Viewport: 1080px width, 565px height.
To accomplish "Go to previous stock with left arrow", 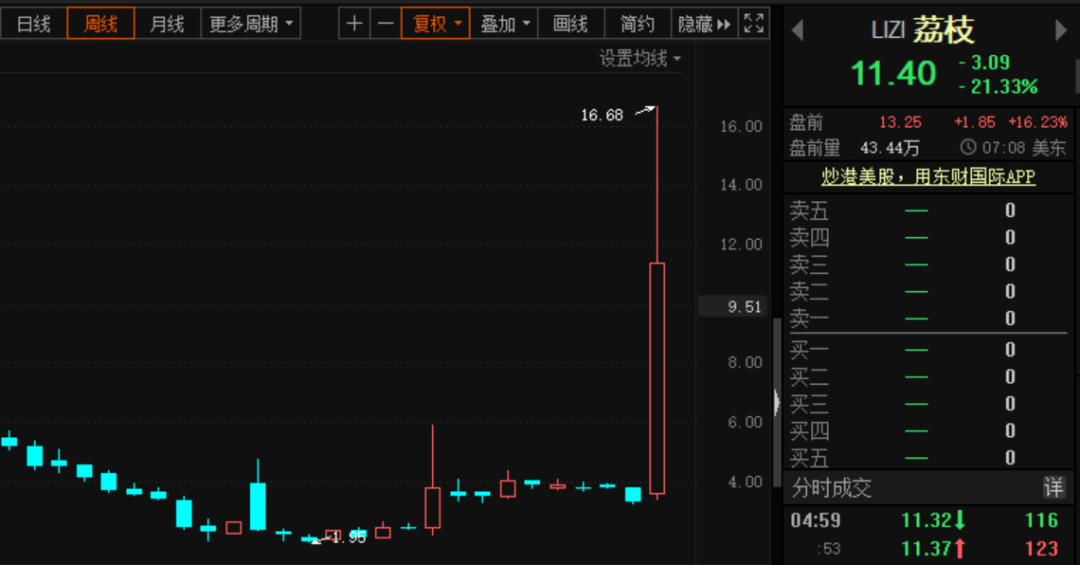I will click(798, 30).
